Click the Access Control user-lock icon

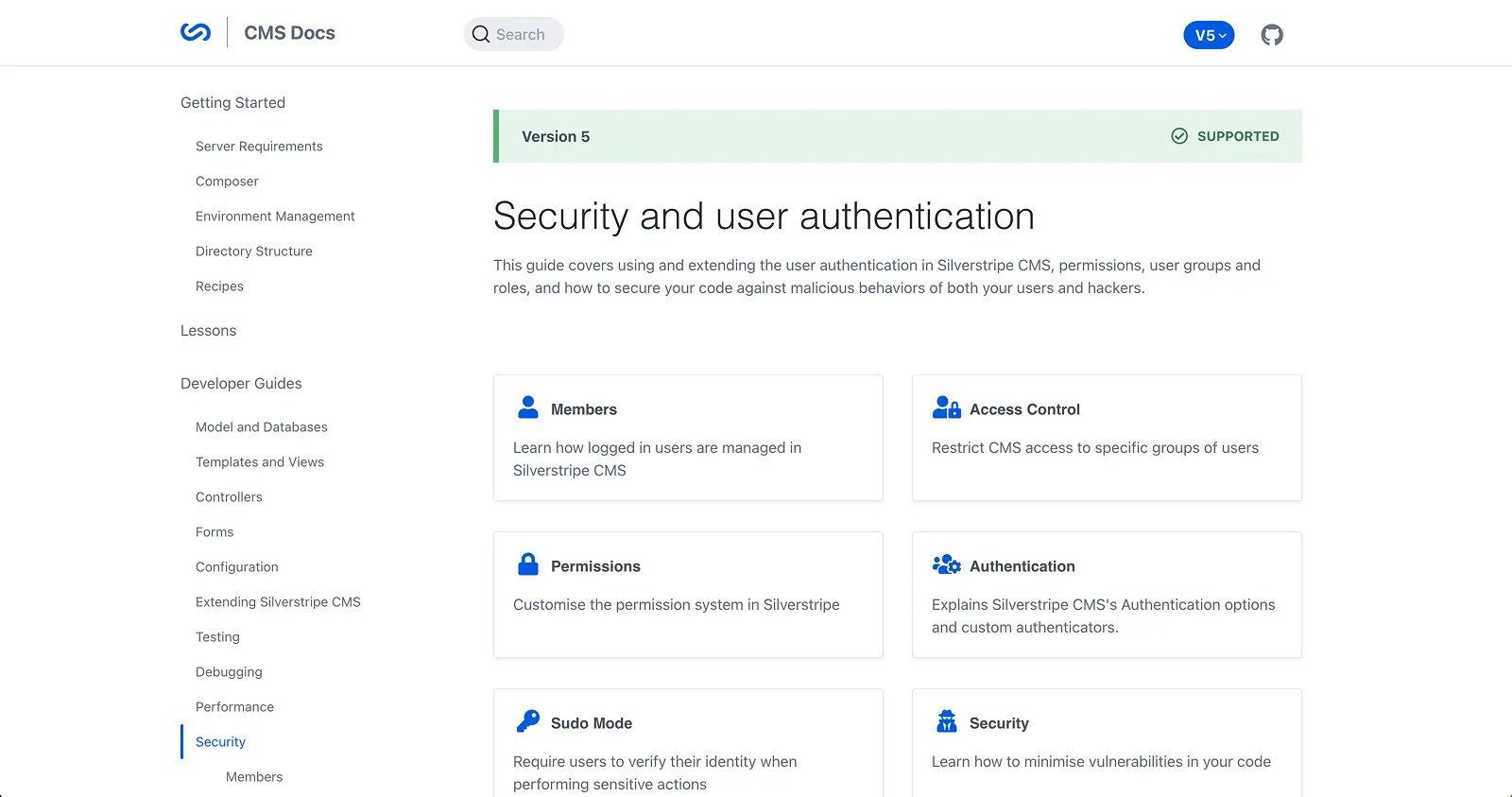click(x=946, y=407)
